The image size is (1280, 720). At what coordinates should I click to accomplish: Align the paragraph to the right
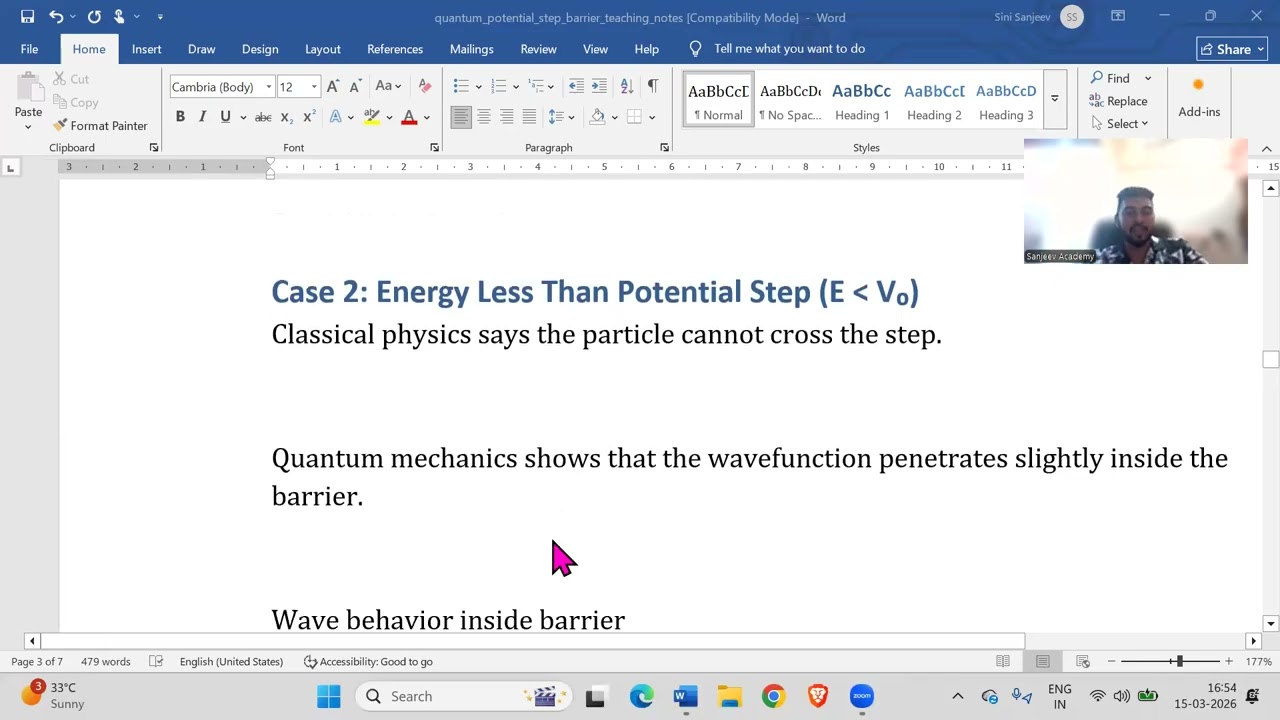tap(507, 117)
